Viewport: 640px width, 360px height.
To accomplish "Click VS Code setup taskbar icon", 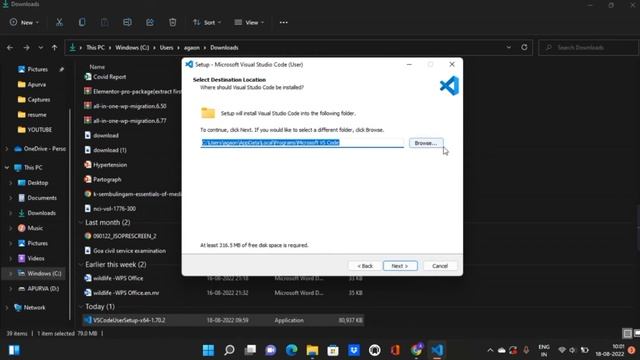I will point(437,350).
